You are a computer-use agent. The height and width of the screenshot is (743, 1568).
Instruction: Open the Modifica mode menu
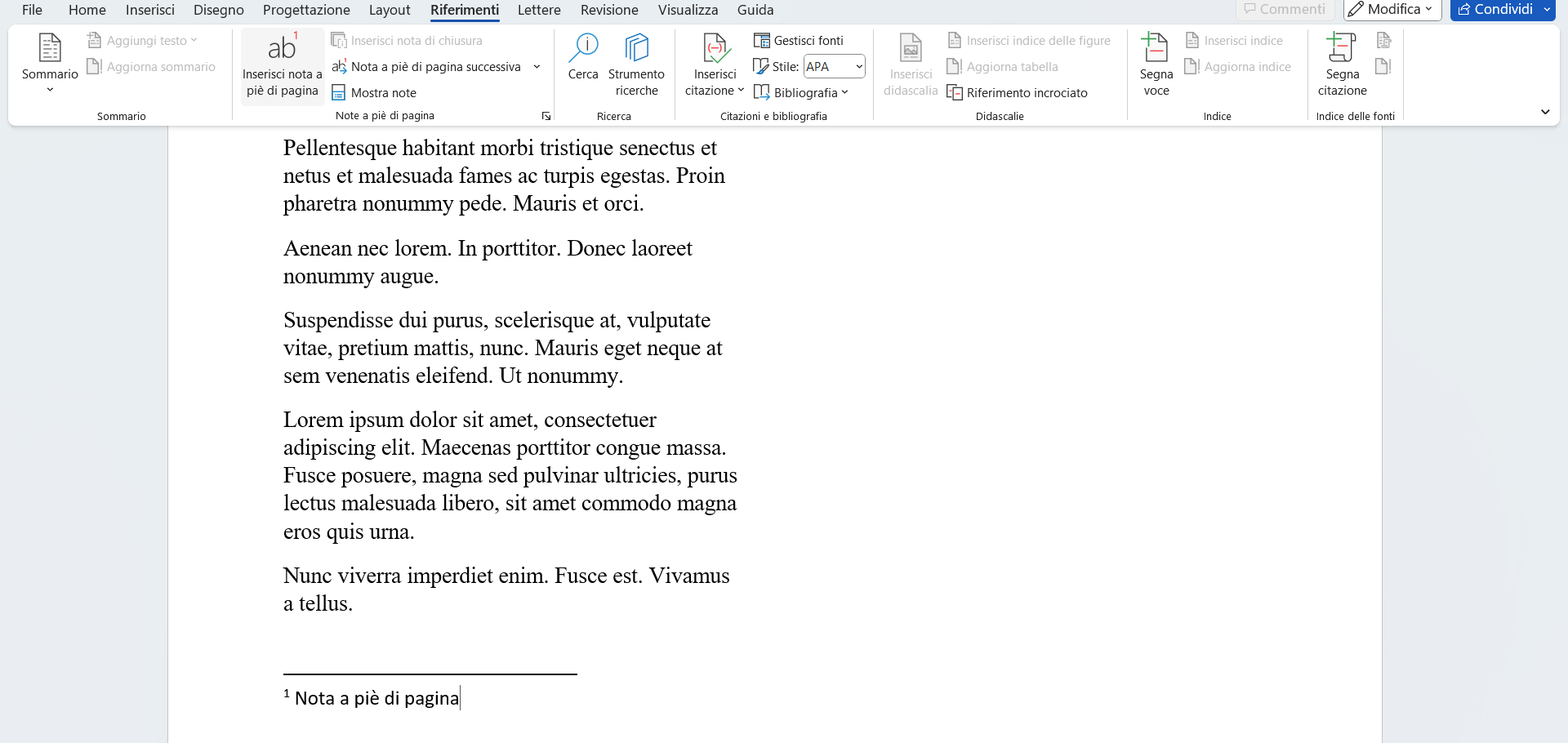click(x=1391, y=10)
